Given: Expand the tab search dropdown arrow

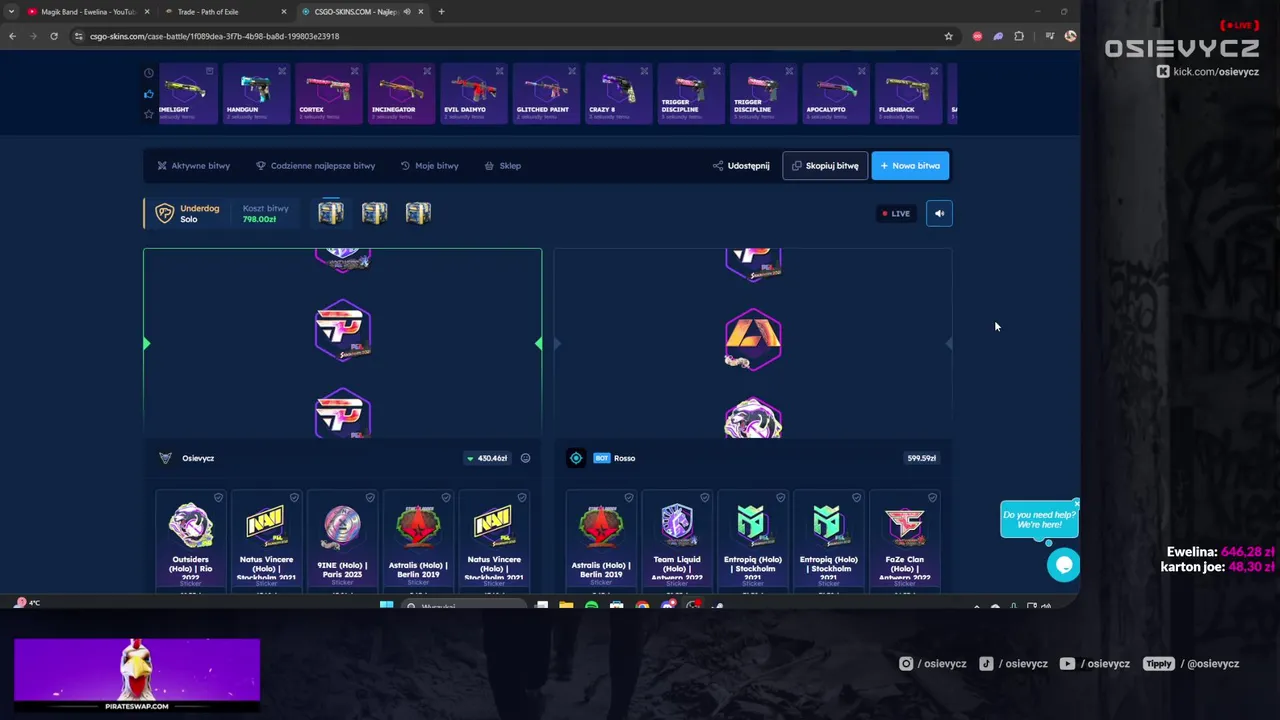Looking at the screenshot, I should 10,12.
